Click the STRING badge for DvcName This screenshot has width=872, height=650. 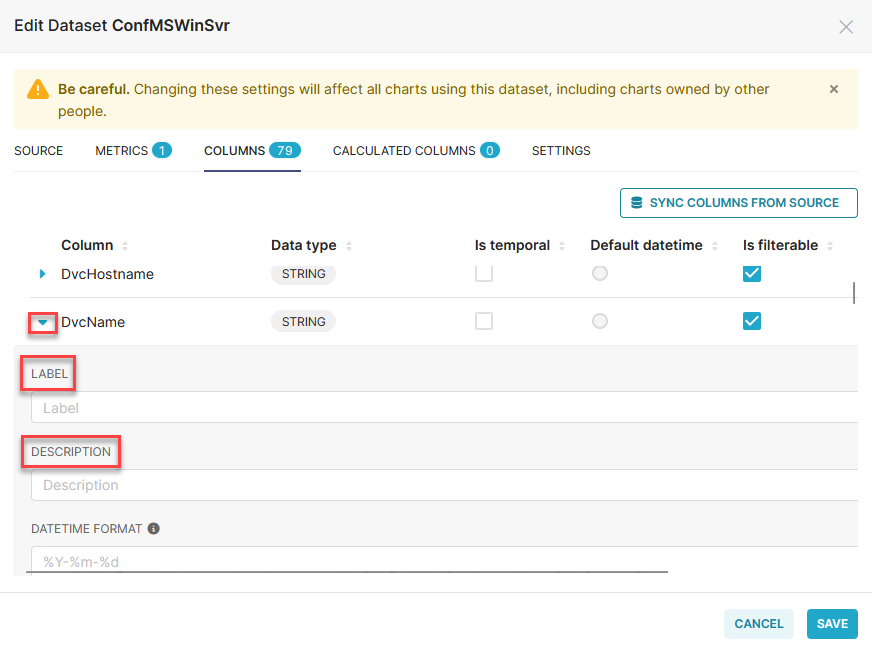click(304, 321)
